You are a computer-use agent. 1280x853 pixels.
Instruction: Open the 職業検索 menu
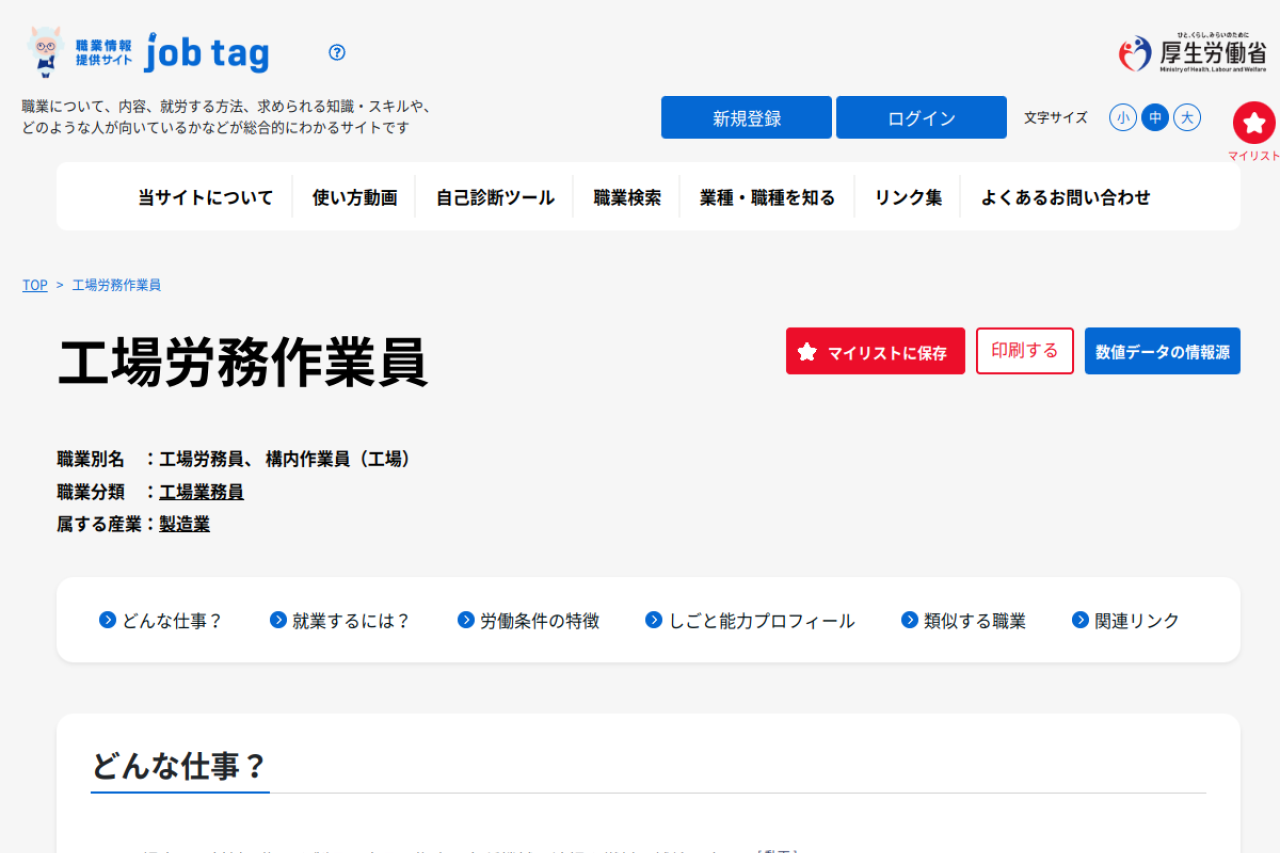tap(627, 197)
